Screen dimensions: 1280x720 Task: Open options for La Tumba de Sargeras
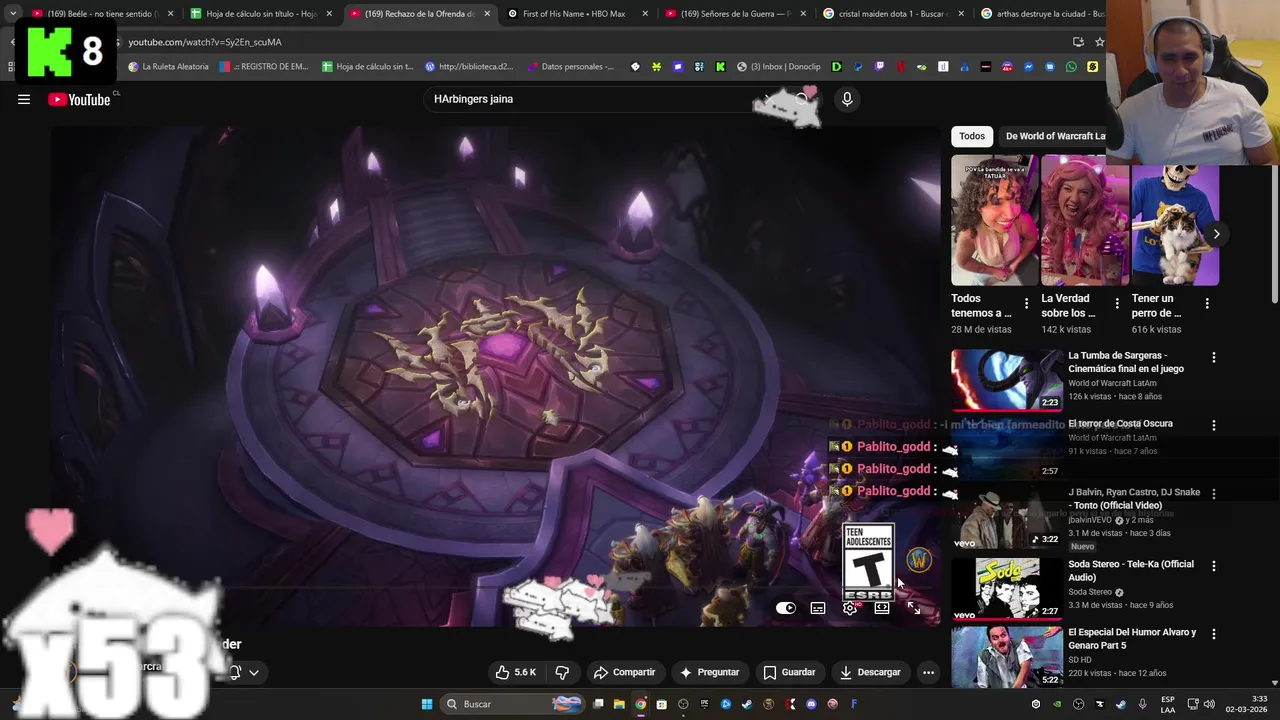(x=1214, y=357)
